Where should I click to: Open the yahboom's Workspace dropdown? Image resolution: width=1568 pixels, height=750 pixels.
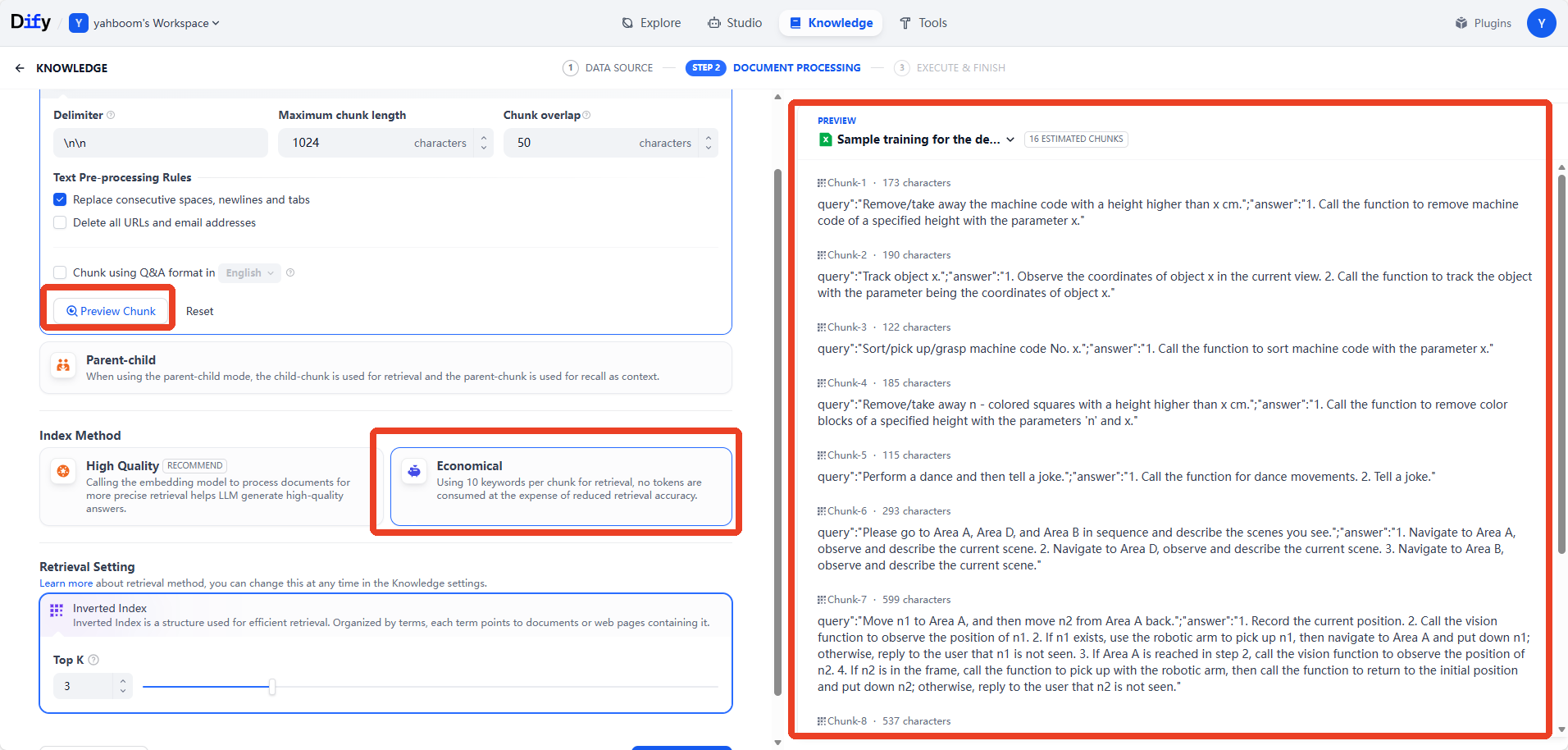click(144, 23)
